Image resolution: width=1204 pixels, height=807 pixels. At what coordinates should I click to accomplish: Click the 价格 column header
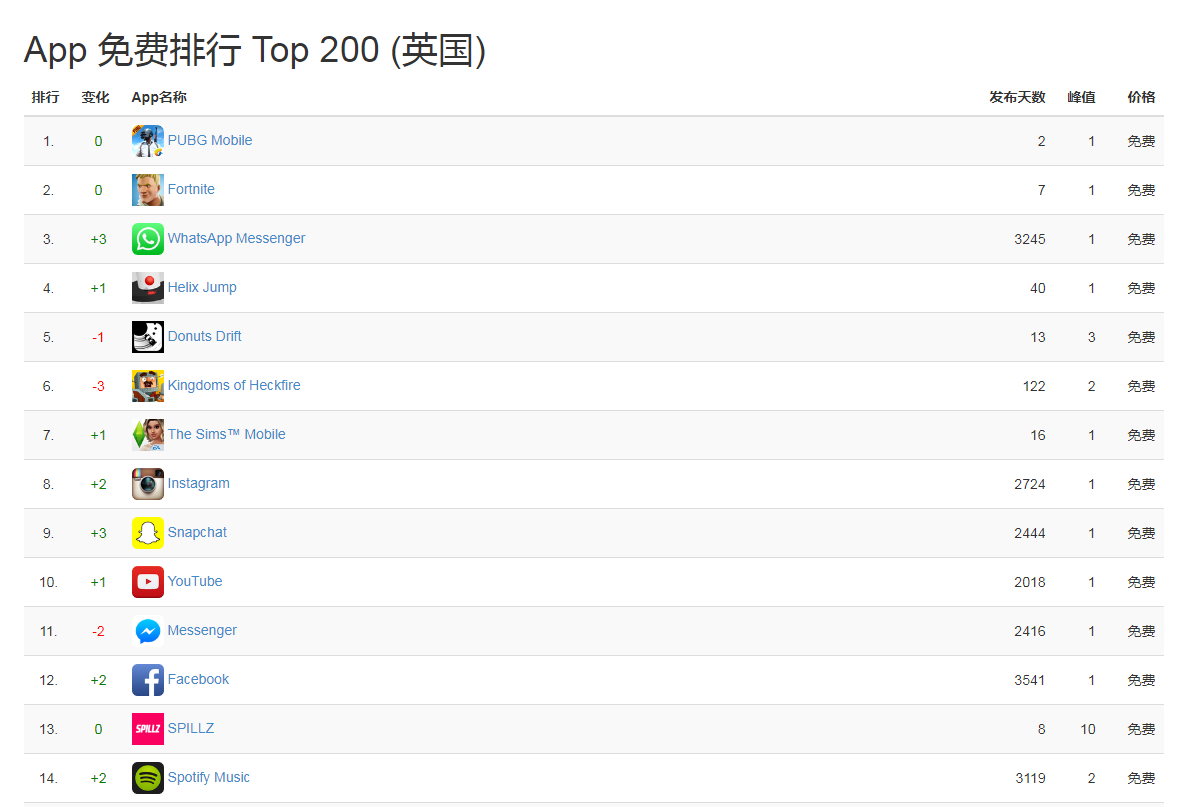[1141, 97]
